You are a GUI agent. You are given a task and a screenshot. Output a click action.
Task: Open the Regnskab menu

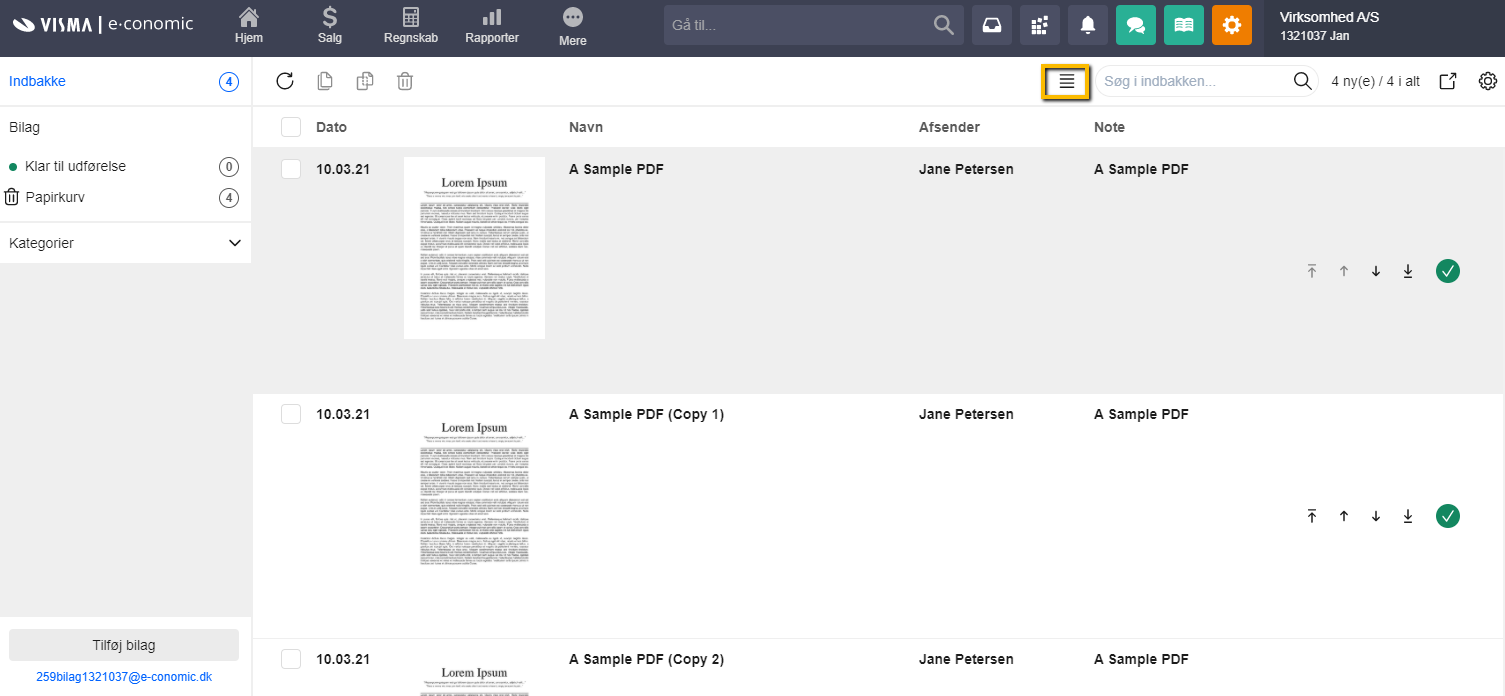pos(410,26)
